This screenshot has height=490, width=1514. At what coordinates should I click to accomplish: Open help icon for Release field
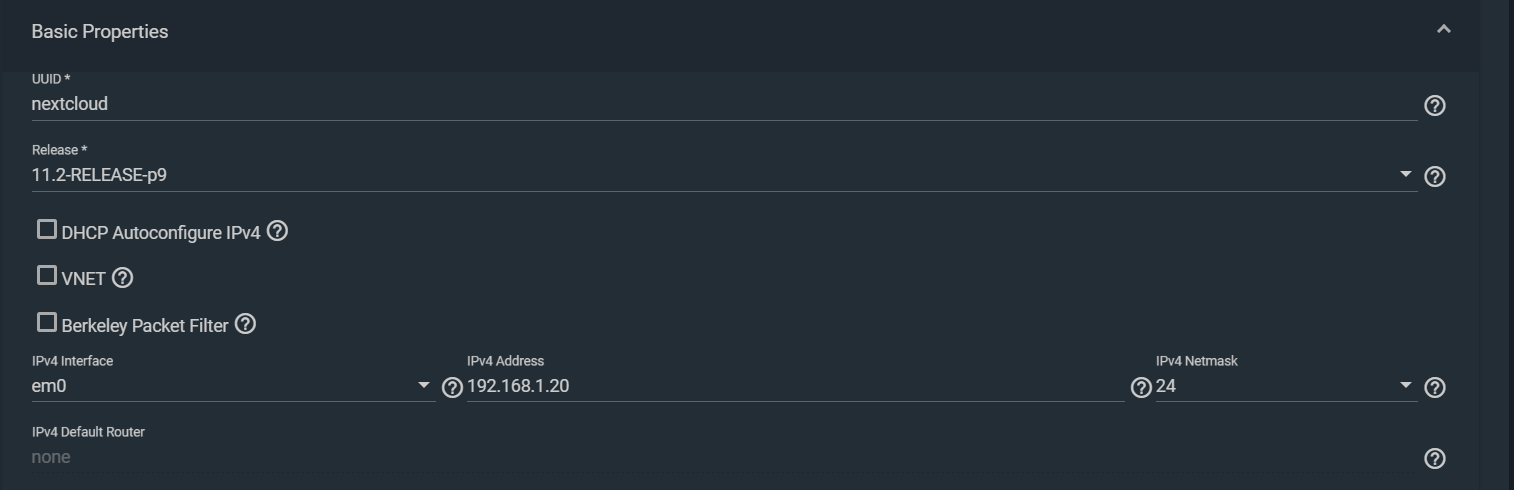tap(1434, 176)
